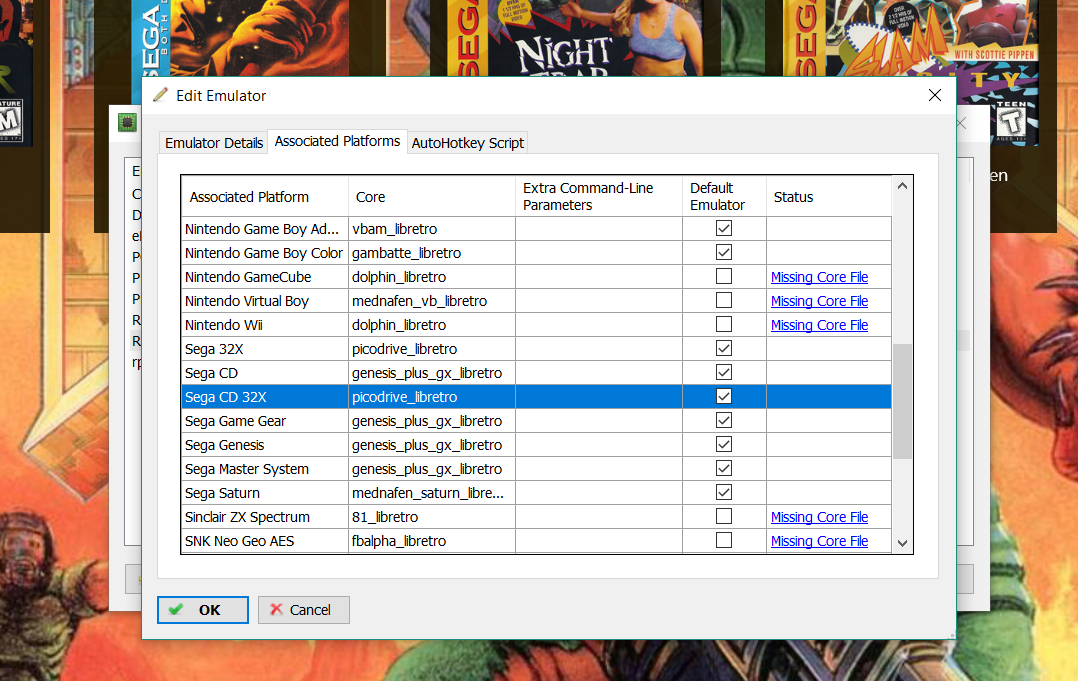Click the platforms table scrollbar thumb
The image size is (1078, 681).
tap(902, 401)
